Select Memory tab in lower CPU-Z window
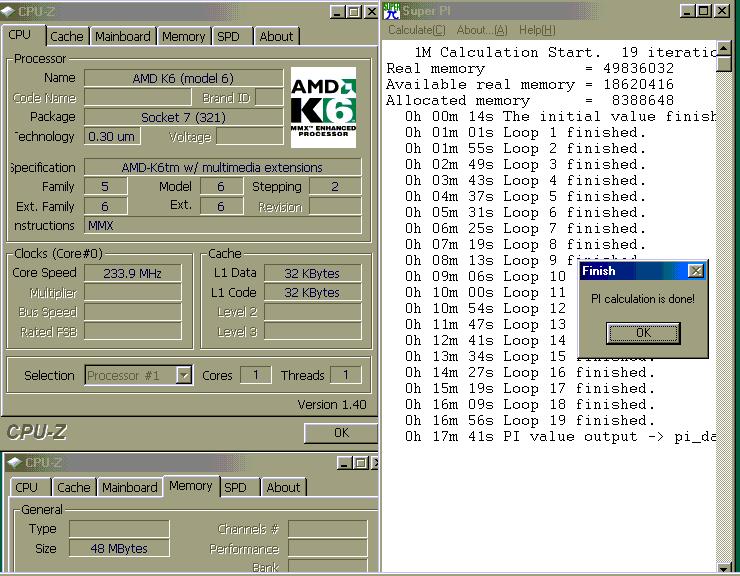740x576 pixels. tap(191, 486)
